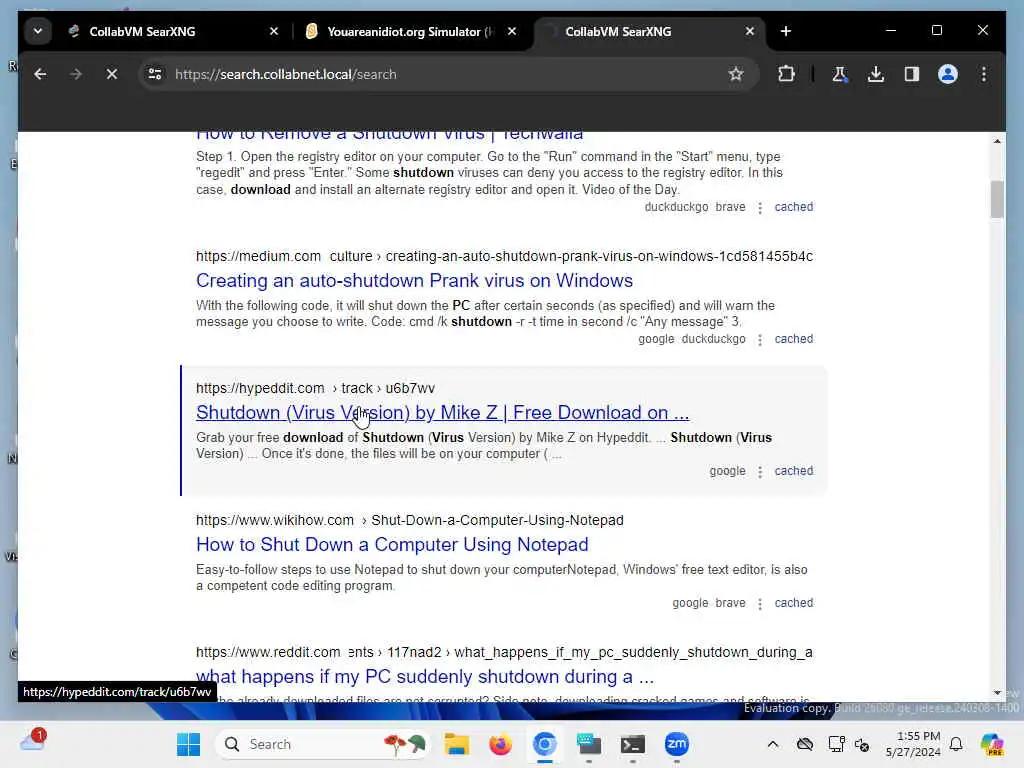The width and height of the screenshot is (1024, 768).
Task: Open the clock showing 1:55 PM
Action: pos(913,744)
